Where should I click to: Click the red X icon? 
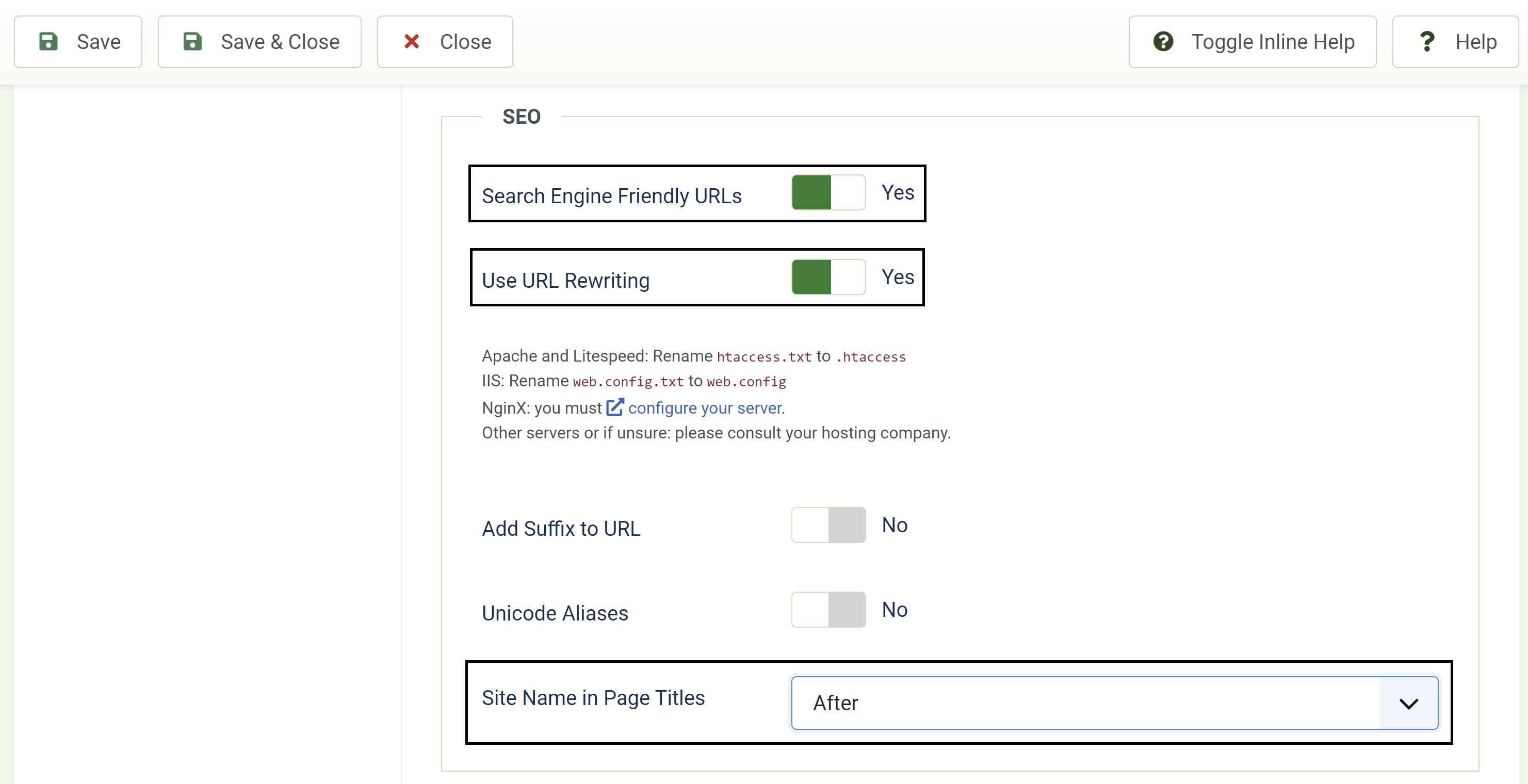(412, 41)
